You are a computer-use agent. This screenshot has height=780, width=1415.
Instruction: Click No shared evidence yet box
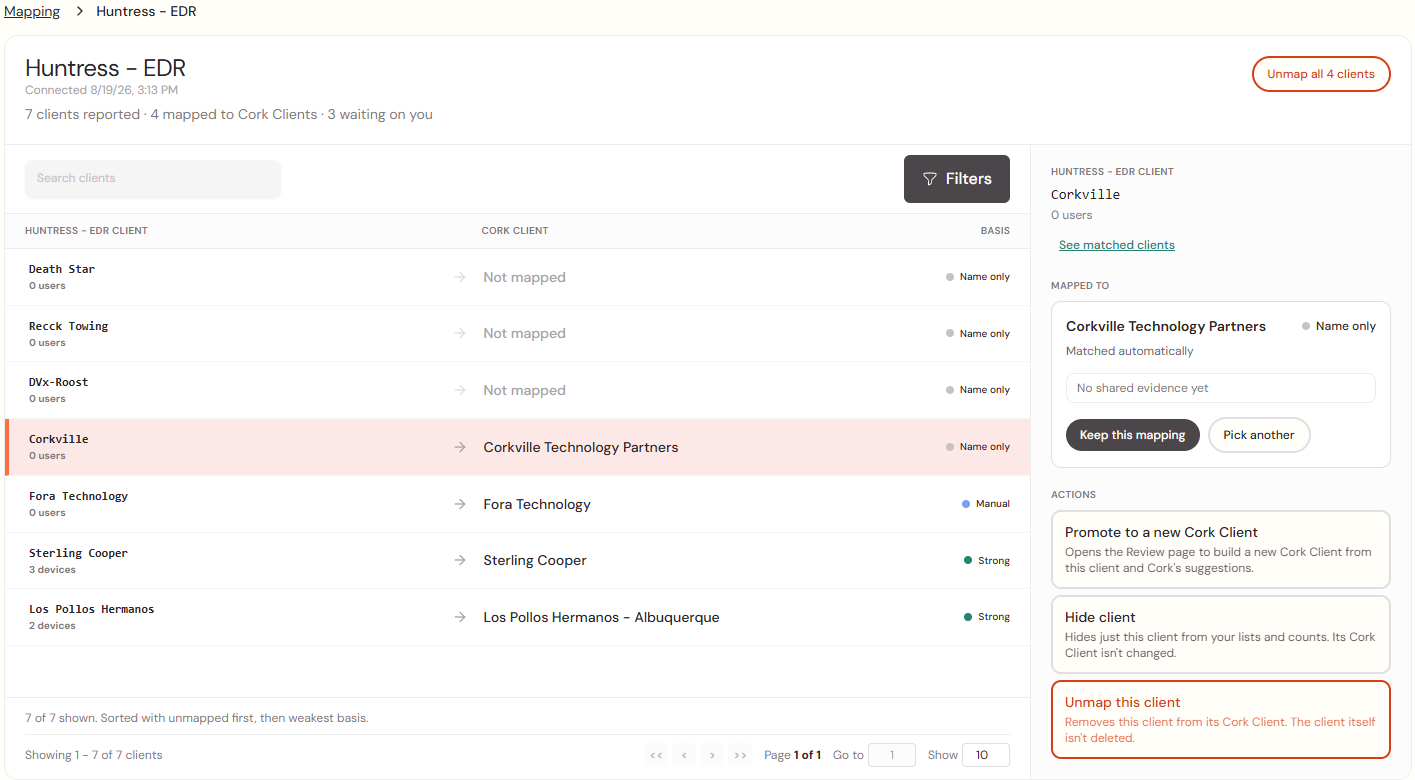[x=1221, y=388]
